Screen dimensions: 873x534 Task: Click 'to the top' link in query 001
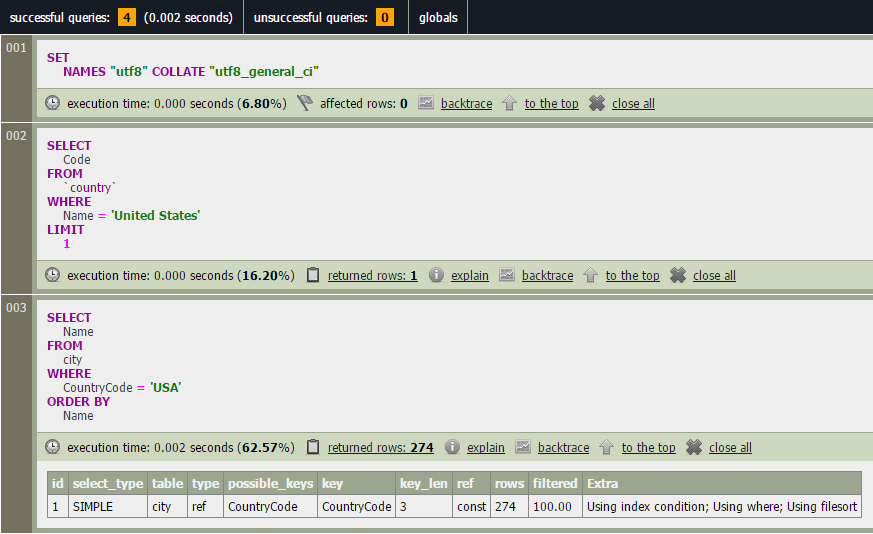(x=552, y=104)
